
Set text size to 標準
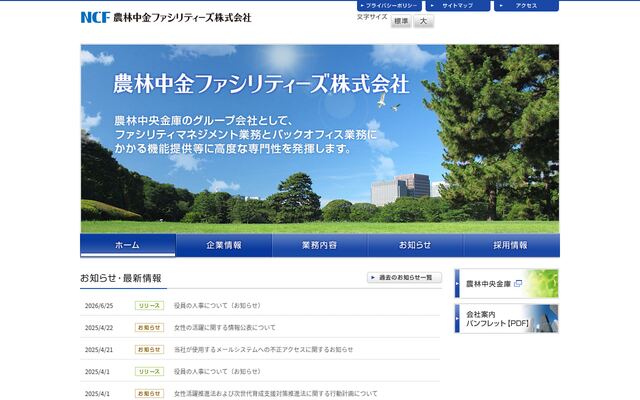coord(401,21)
